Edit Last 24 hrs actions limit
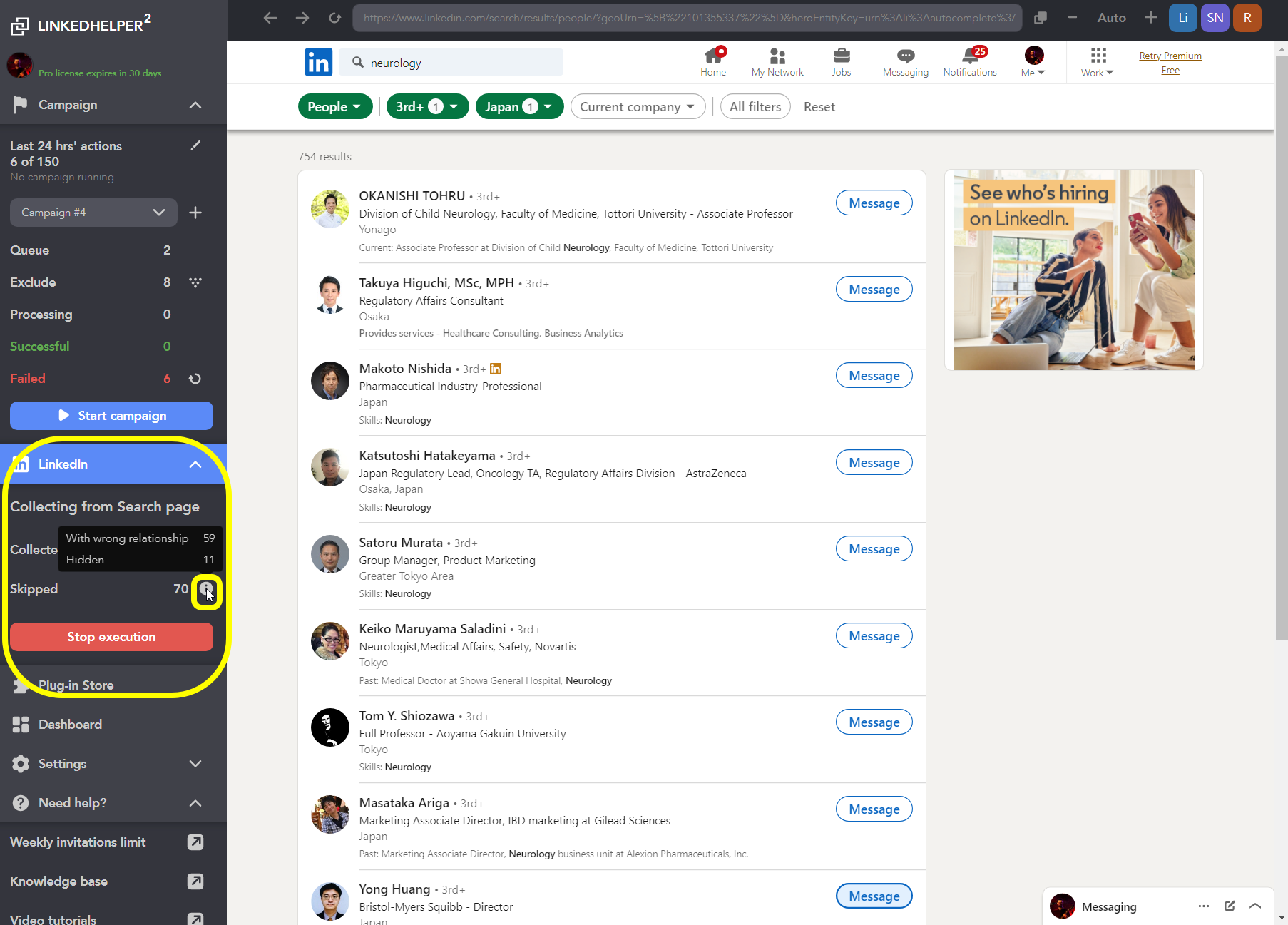This screenshot has width=1288, height=925. pos(195,145)
